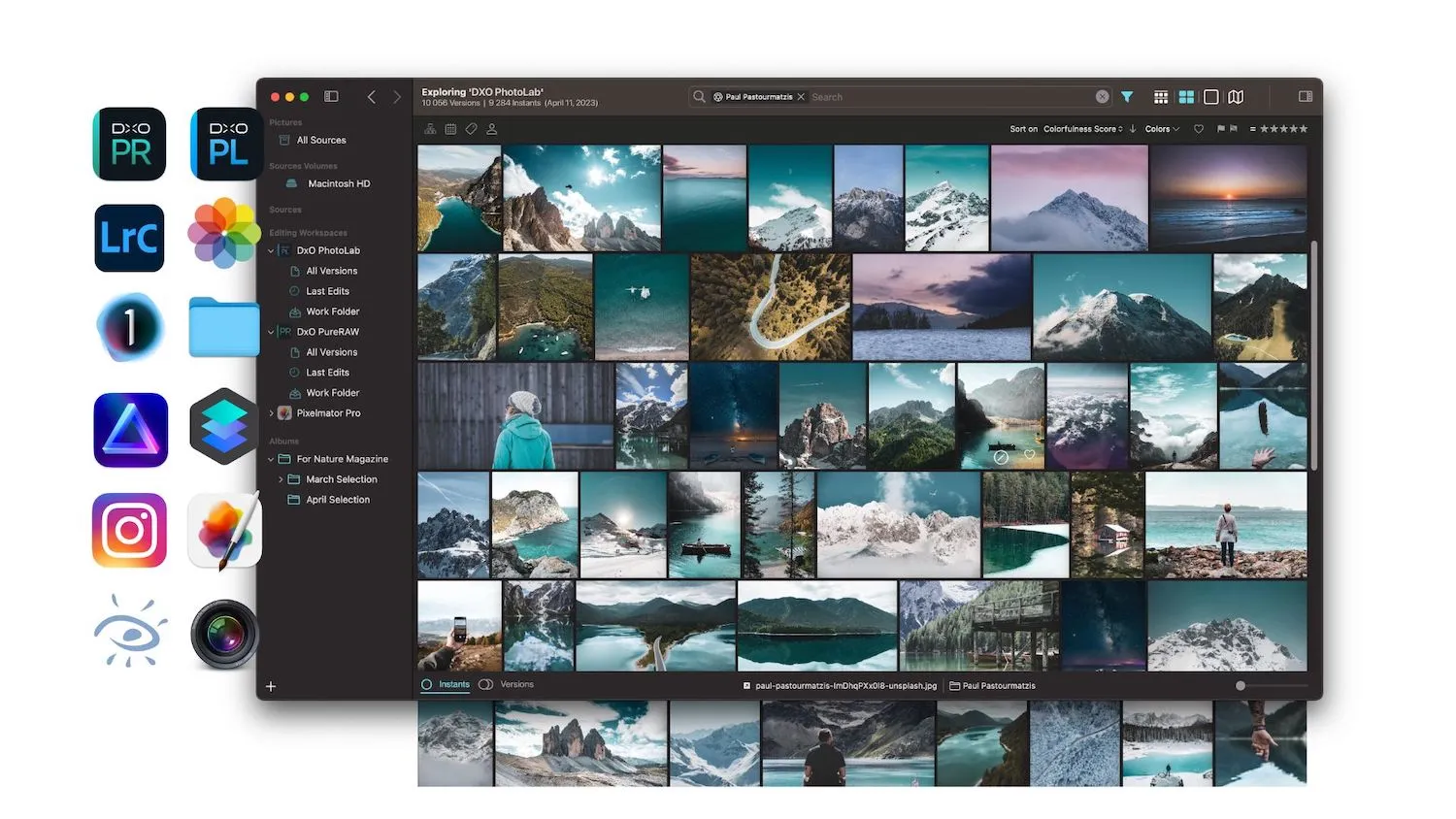
Task: Click the blue eye app icon
Action: (130, 632)
